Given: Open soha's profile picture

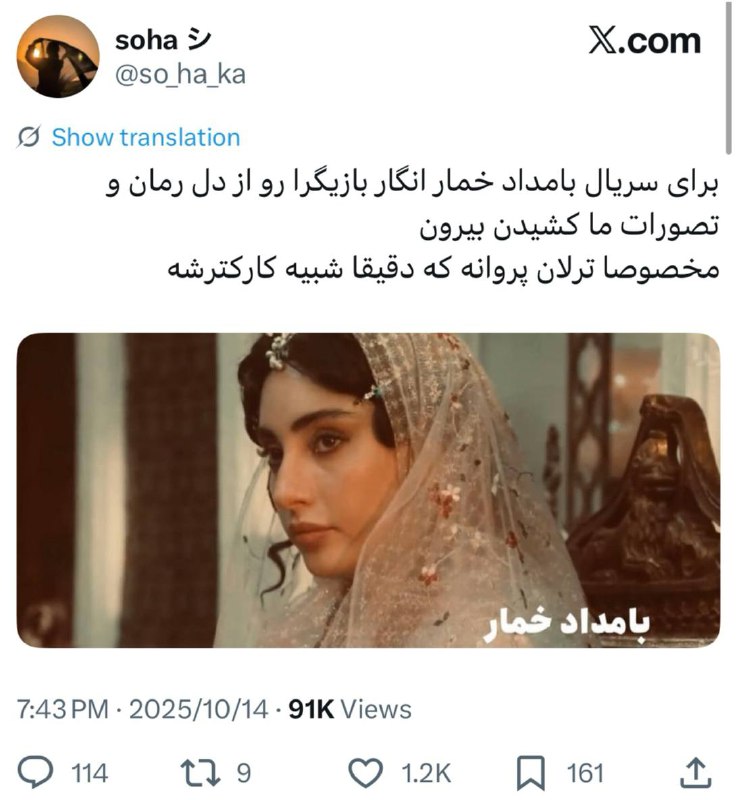Looking at the screenshot, I should click(58, 57).
